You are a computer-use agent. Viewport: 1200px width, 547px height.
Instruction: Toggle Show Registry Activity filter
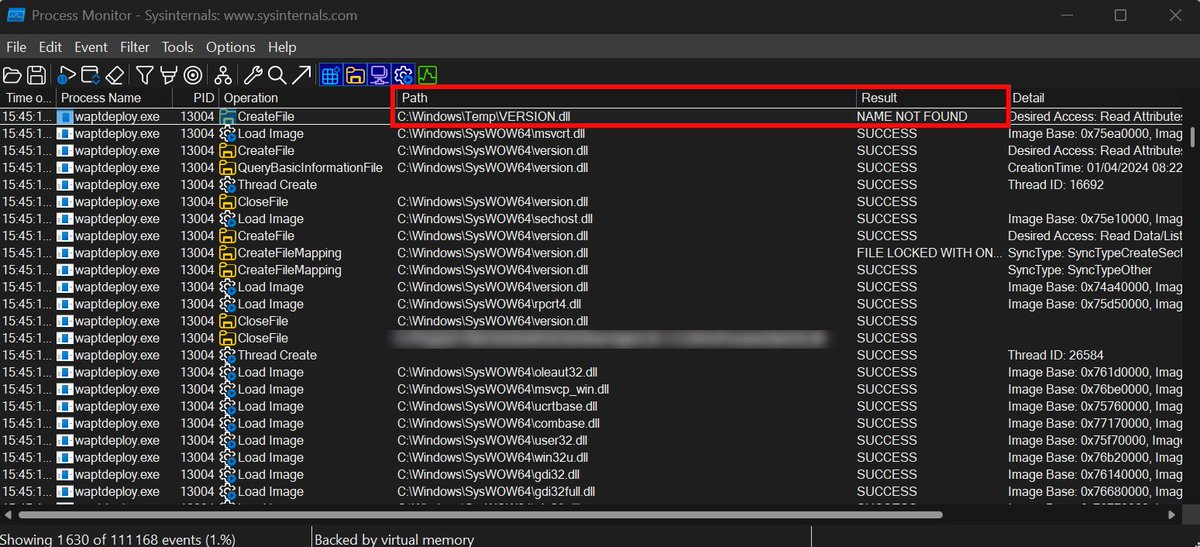(331, 75)
